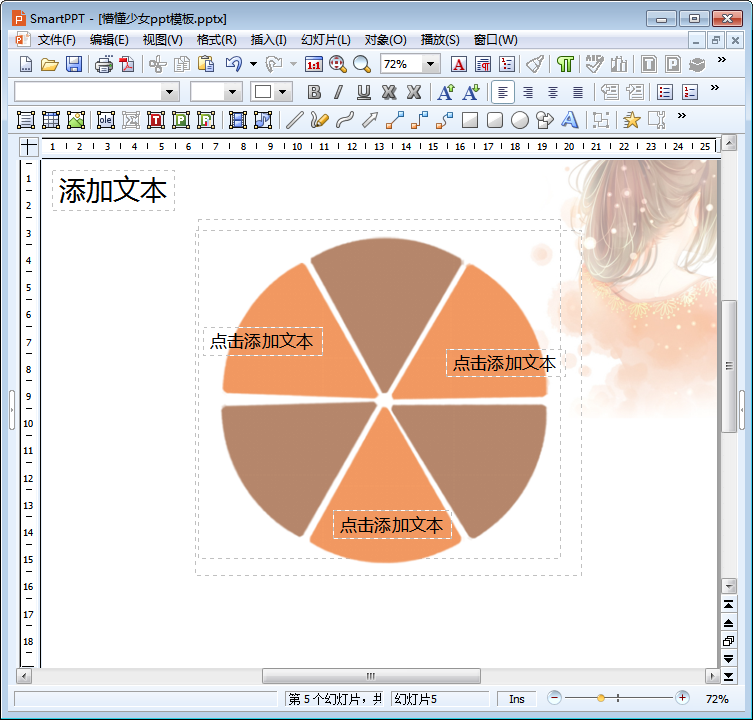
Task: Select the freehand pencil tool
Action: (319, 120)
